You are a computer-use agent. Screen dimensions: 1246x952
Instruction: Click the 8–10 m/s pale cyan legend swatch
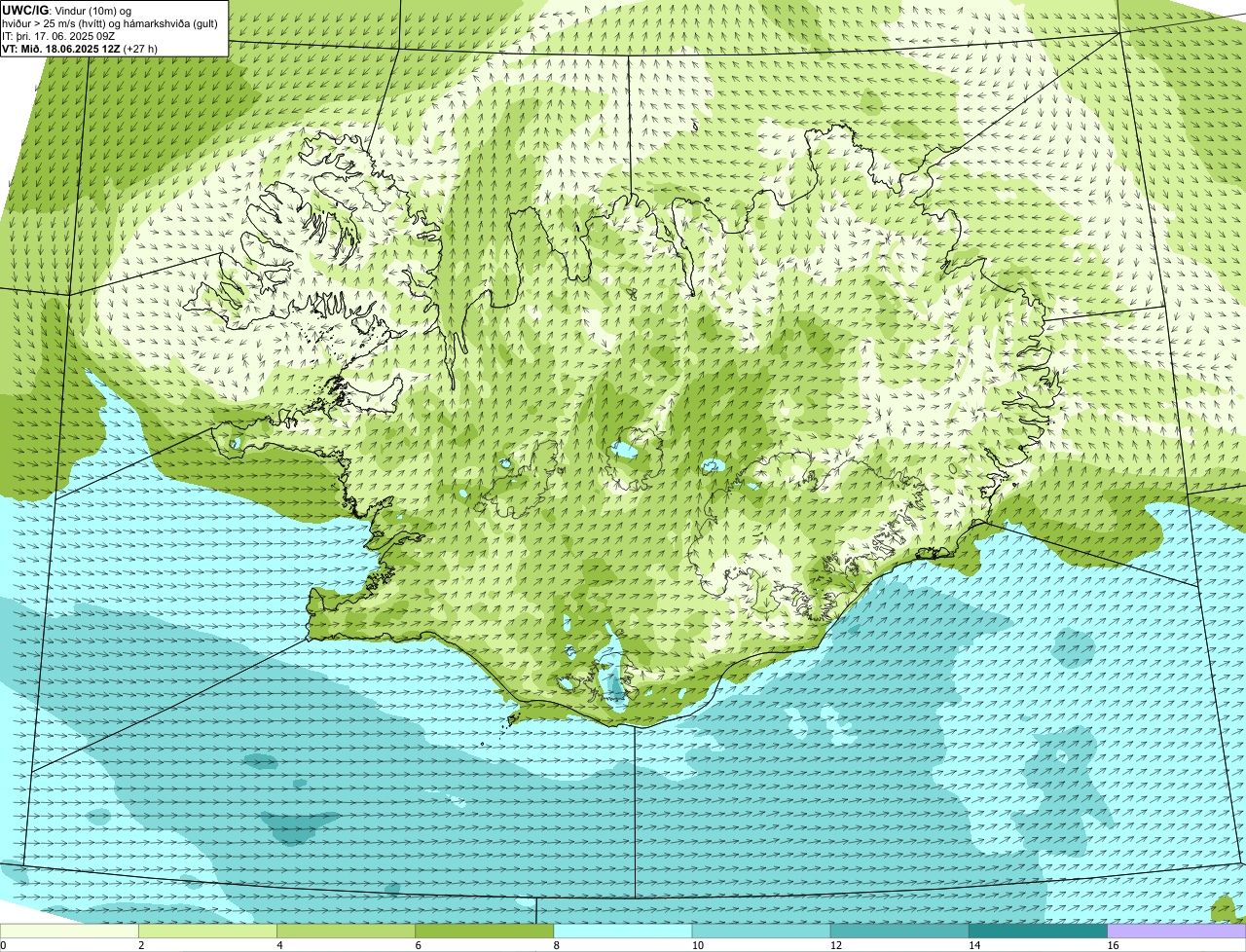(623, 932)
